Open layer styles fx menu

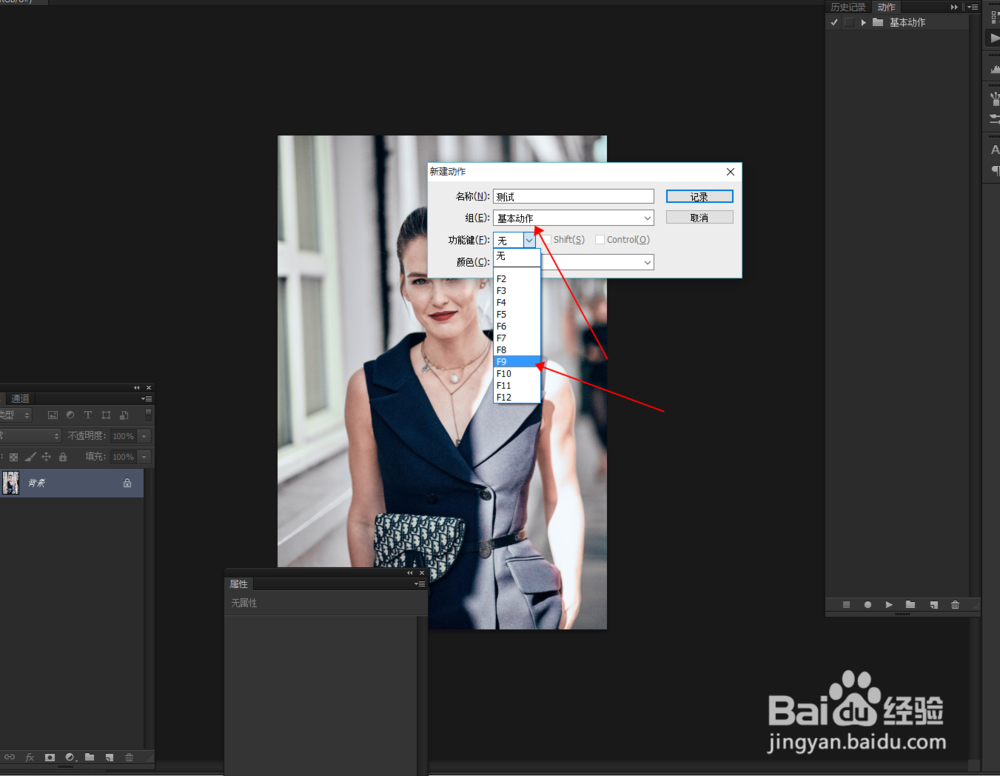[x=29, y=757]
